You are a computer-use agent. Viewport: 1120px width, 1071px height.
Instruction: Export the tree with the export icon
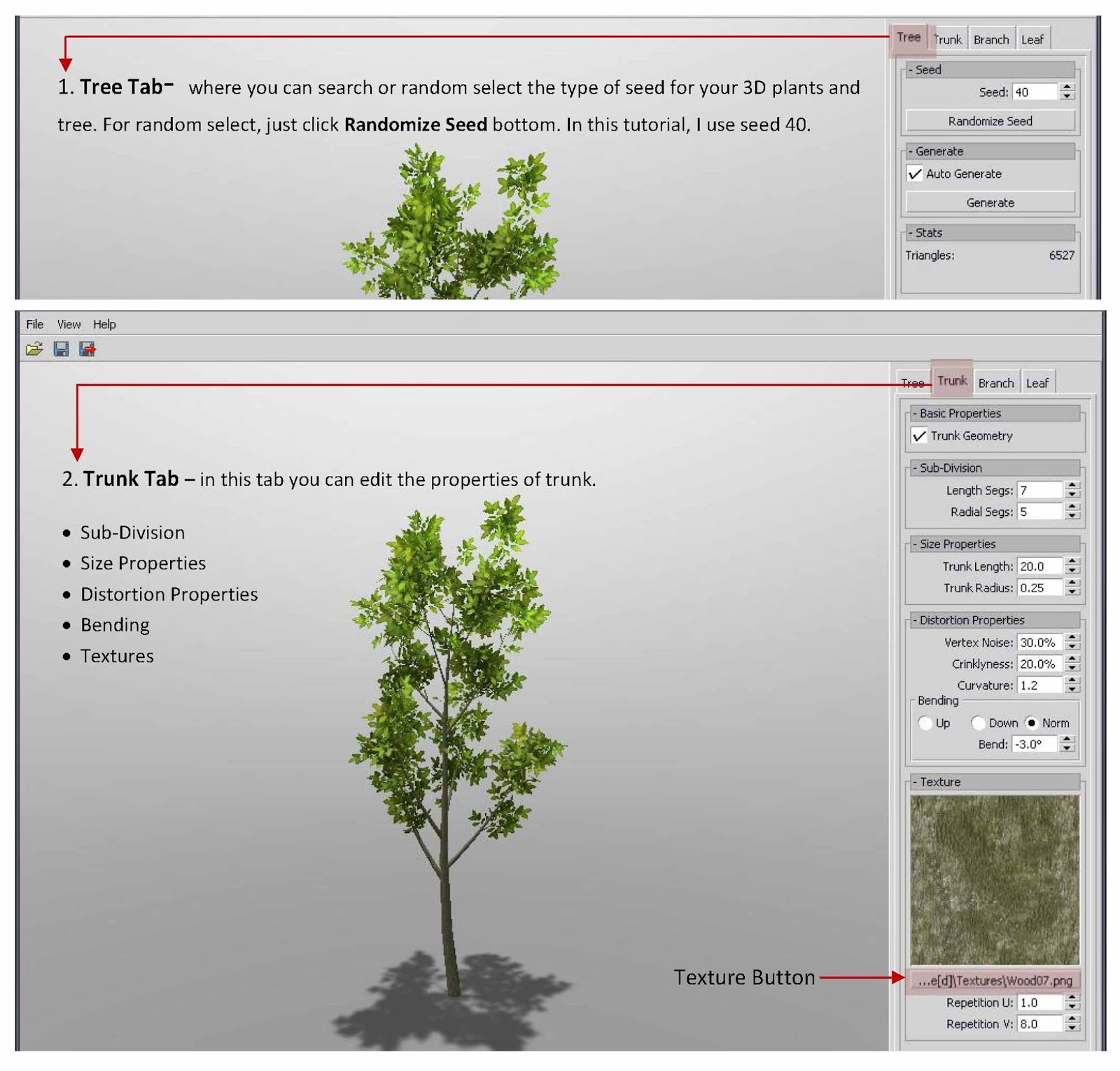[x=87, y=349]
